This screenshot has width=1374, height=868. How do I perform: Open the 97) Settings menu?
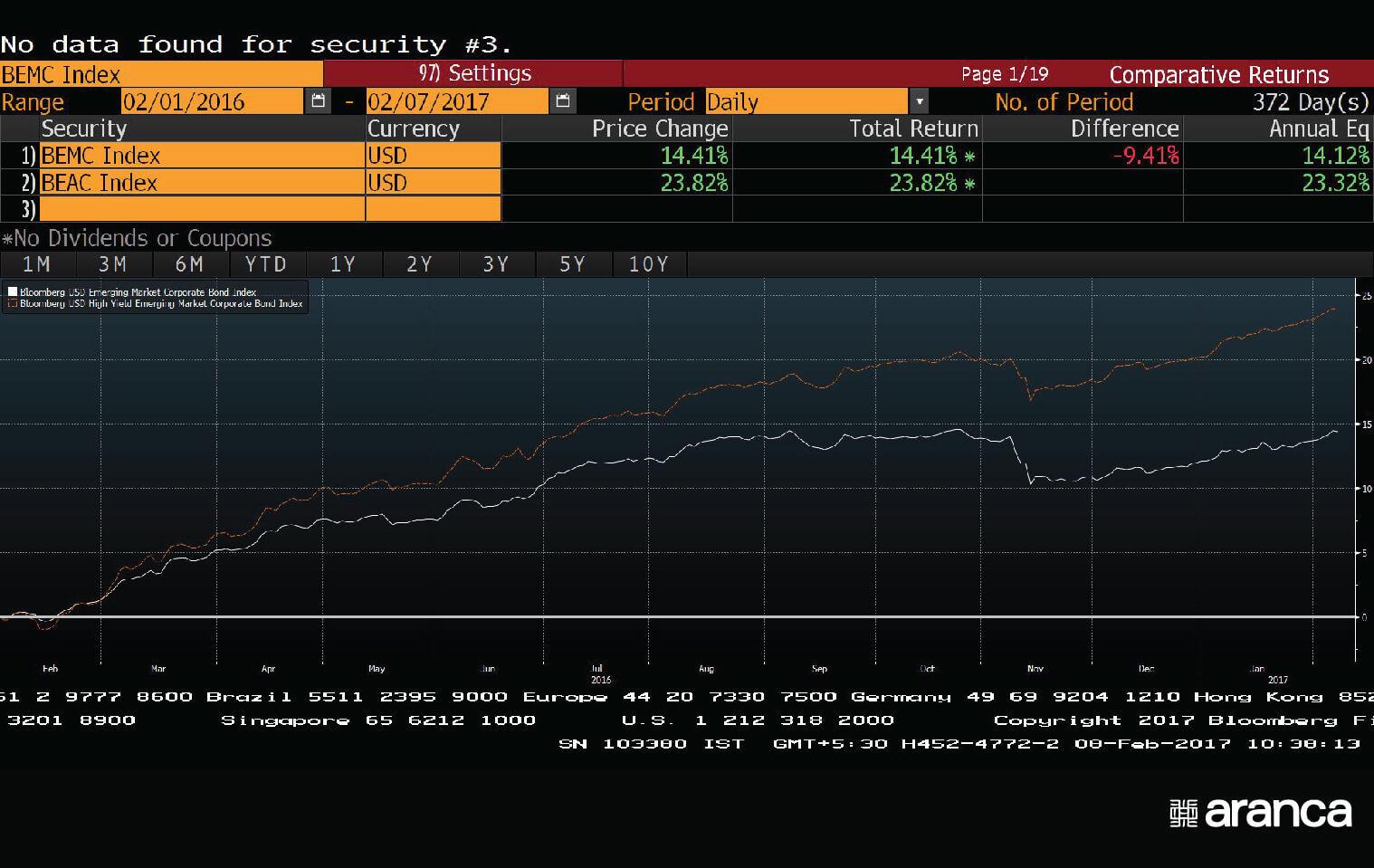pos(474,73)
